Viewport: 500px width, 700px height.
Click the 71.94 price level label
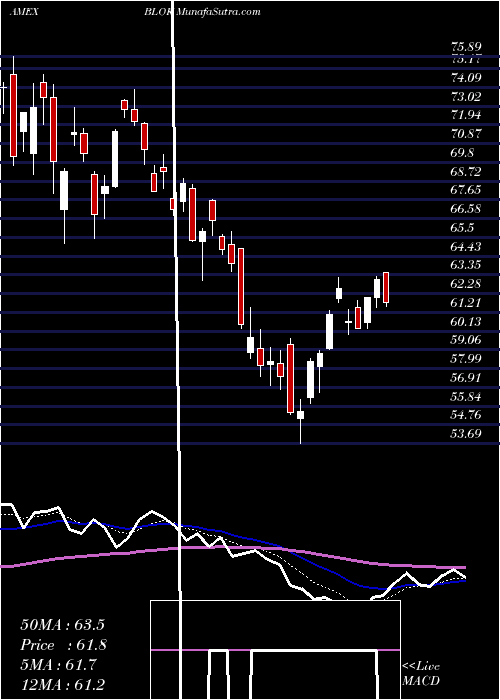(465, 115)
